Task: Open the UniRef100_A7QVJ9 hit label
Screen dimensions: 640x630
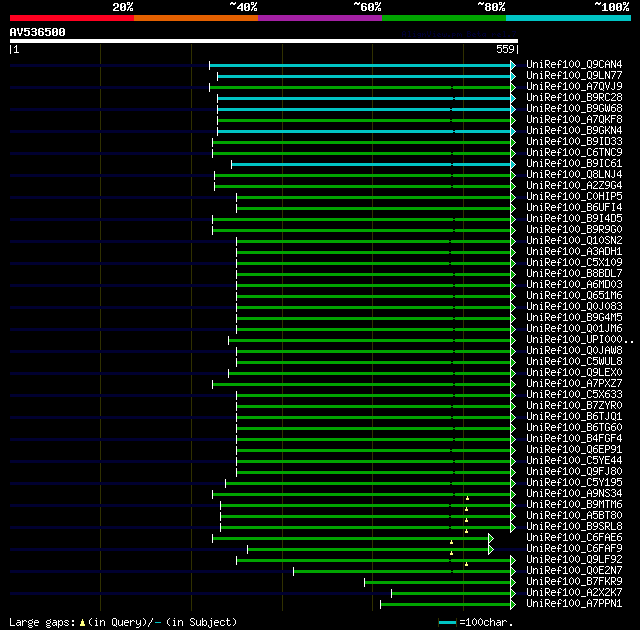Action: tap(574, 87)
